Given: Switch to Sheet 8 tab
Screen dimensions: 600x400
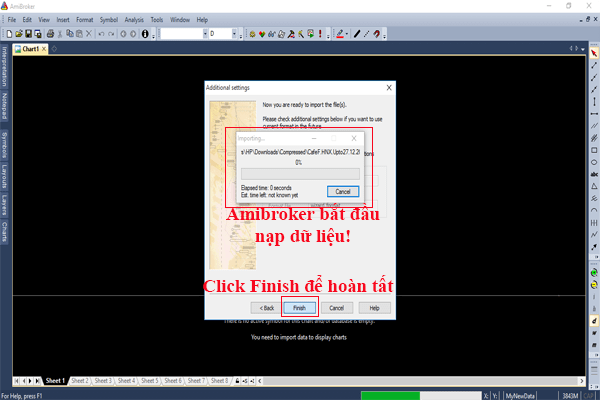Looking at the screenshot, I should [219, 381].
